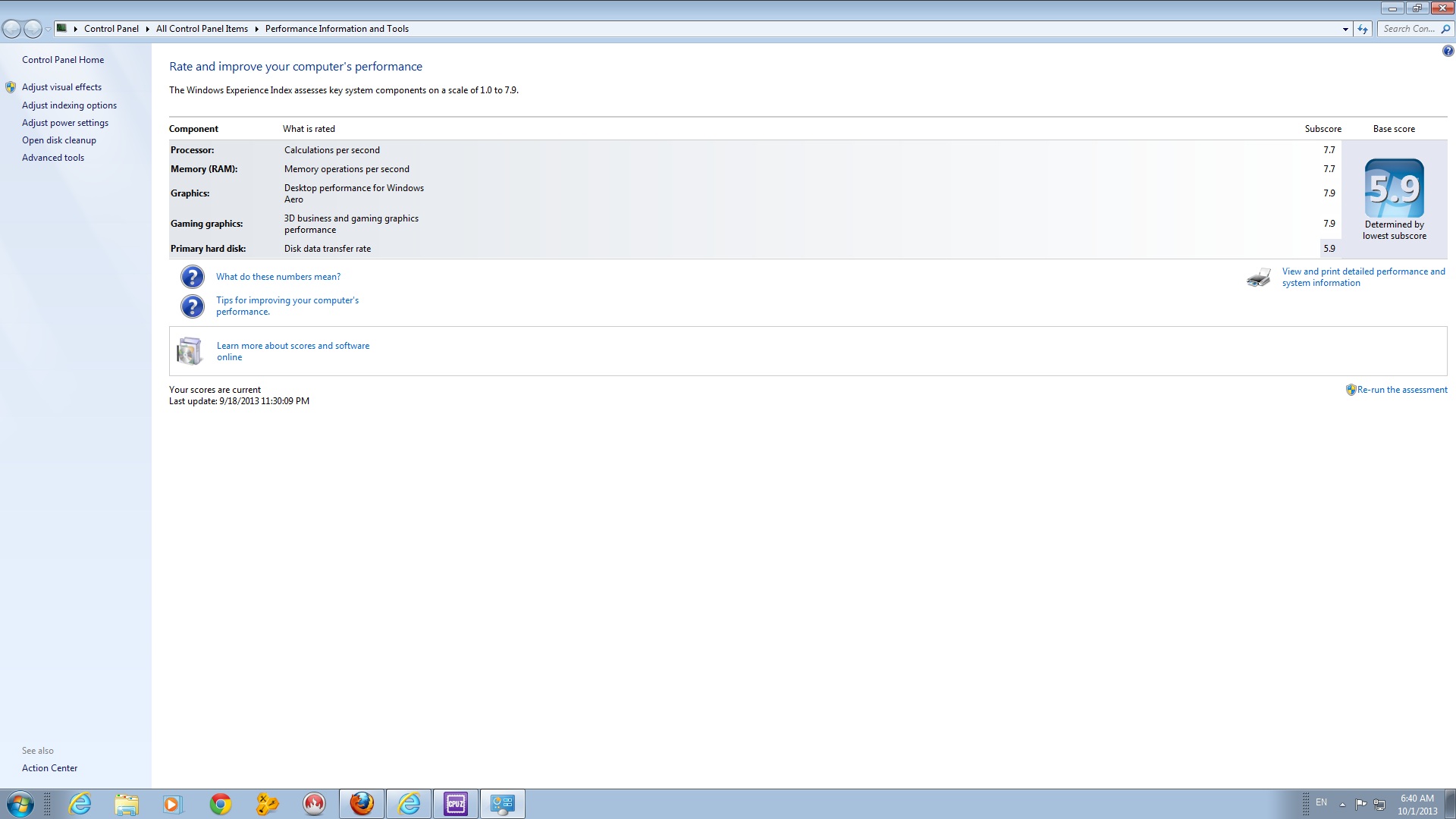Expand the address bar dropdown arrow
The width and height of the screenshot is (1456, 819).
click(1345, 28)
